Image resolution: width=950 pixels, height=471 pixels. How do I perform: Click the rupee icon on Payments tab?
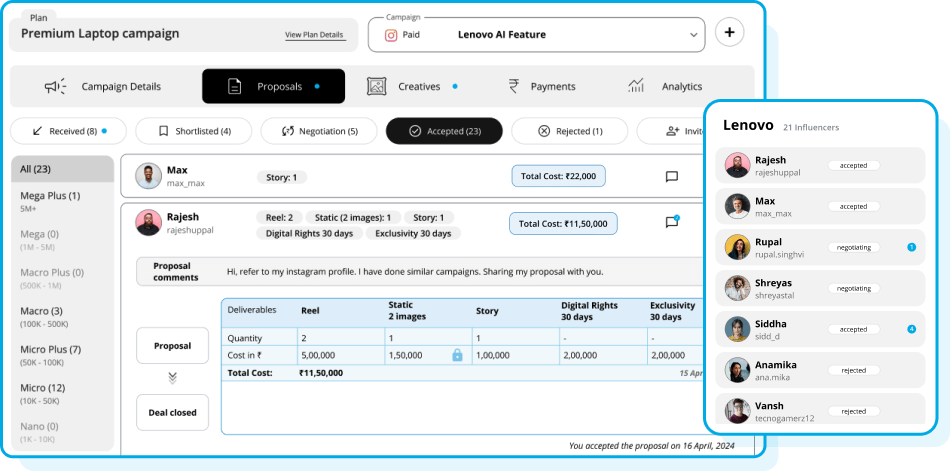pos(514,87)
